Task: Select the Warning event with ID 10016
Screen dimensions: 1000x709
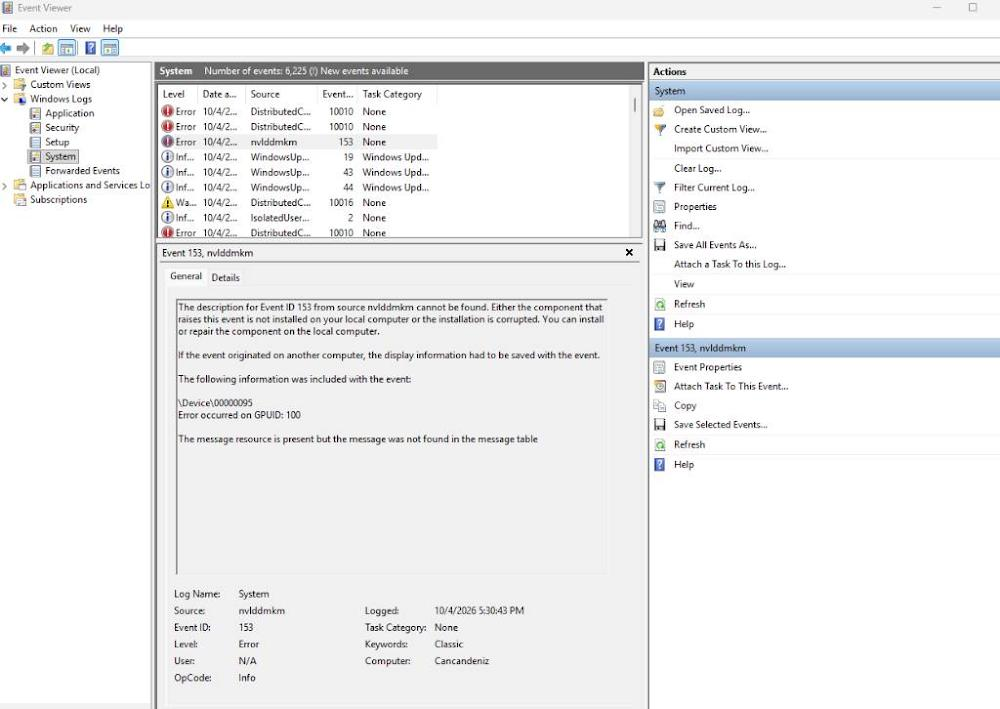Action: [x=298, y=203]
